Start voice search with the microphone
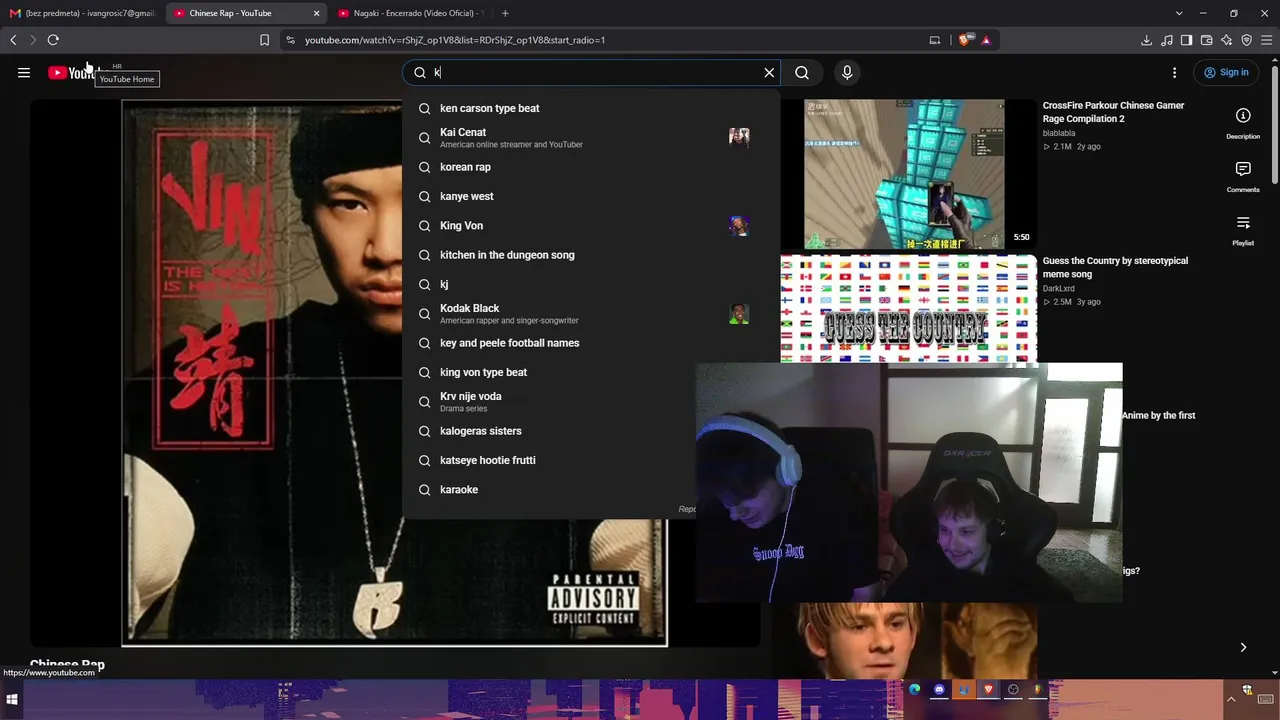 (x=847, y=72)
